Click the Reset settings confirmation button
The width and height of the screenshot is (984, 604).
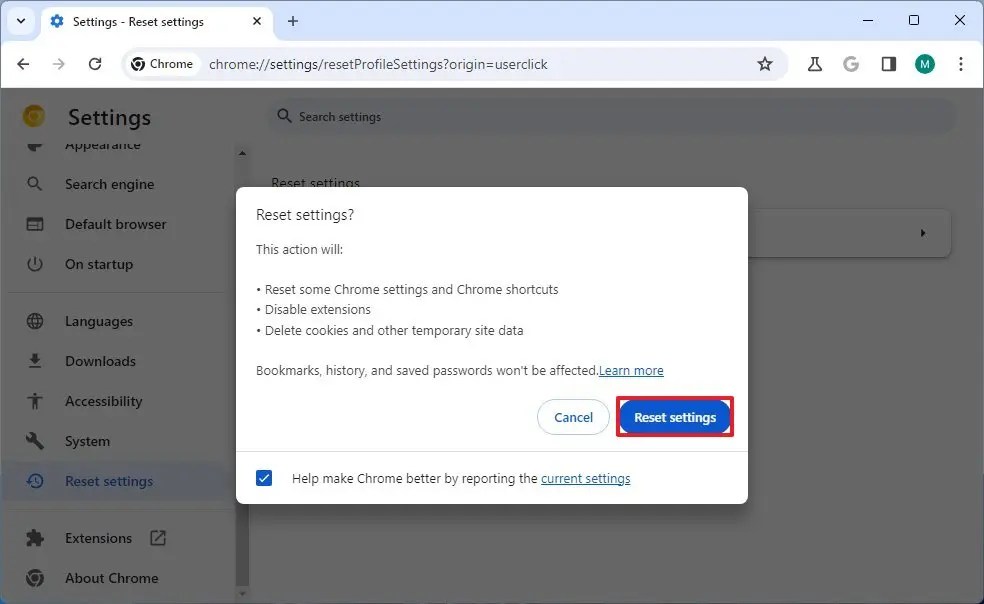pyautogui.click(x=675, y=417)
